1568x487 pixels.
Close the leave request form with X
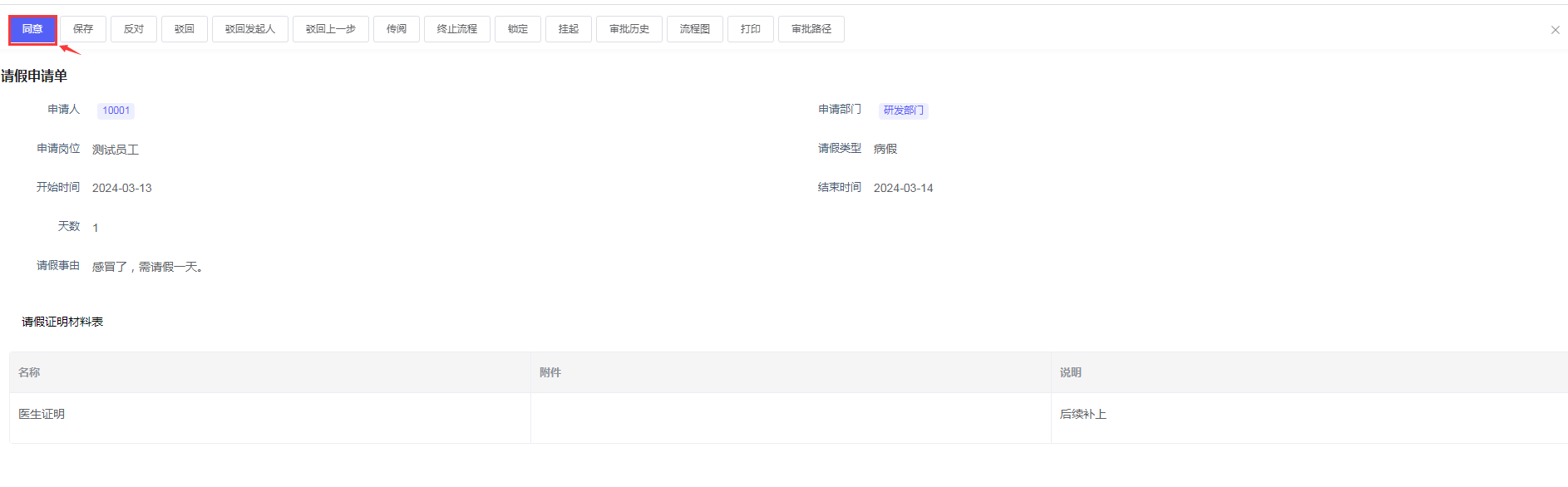point(1555,30)
